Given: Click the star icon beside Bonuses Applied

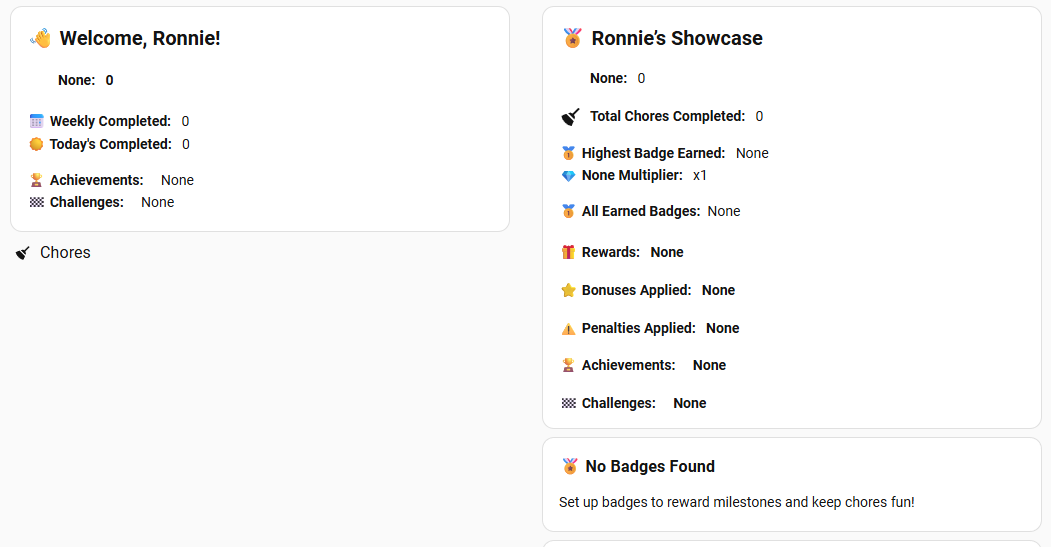Looking at the screenshot, I should pos(568,290).
